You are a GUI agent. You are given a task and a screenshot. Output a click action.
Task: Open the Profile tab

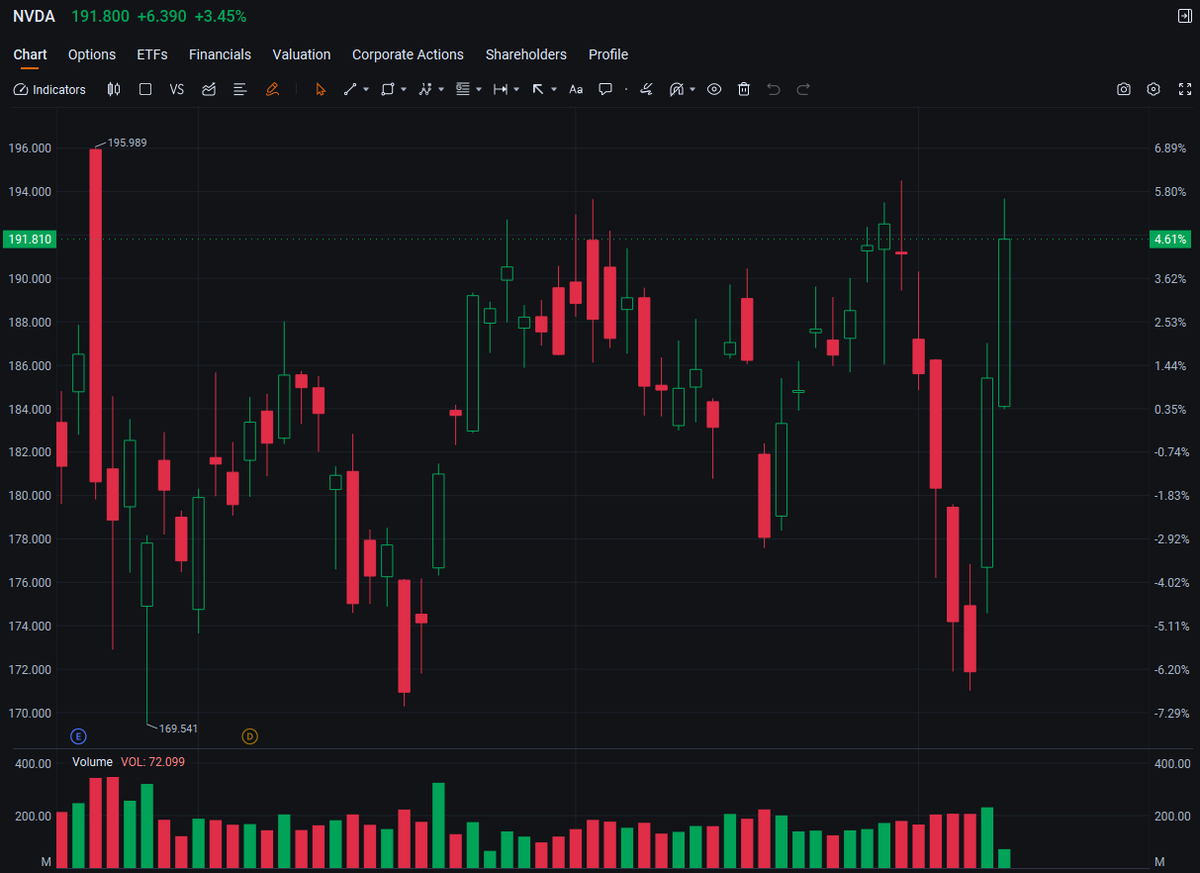(608, 55)
